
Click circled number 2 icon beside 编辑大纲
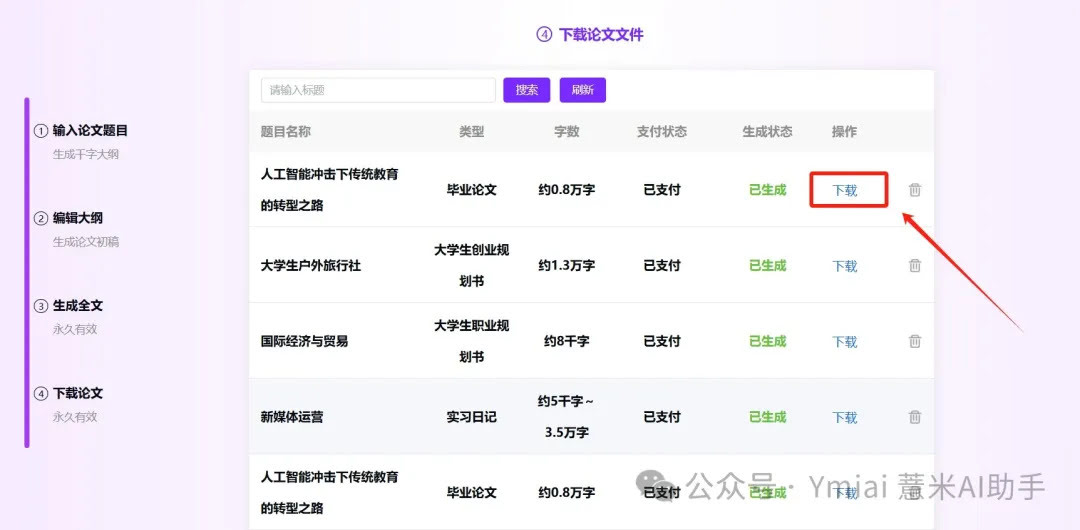point(41,219)
